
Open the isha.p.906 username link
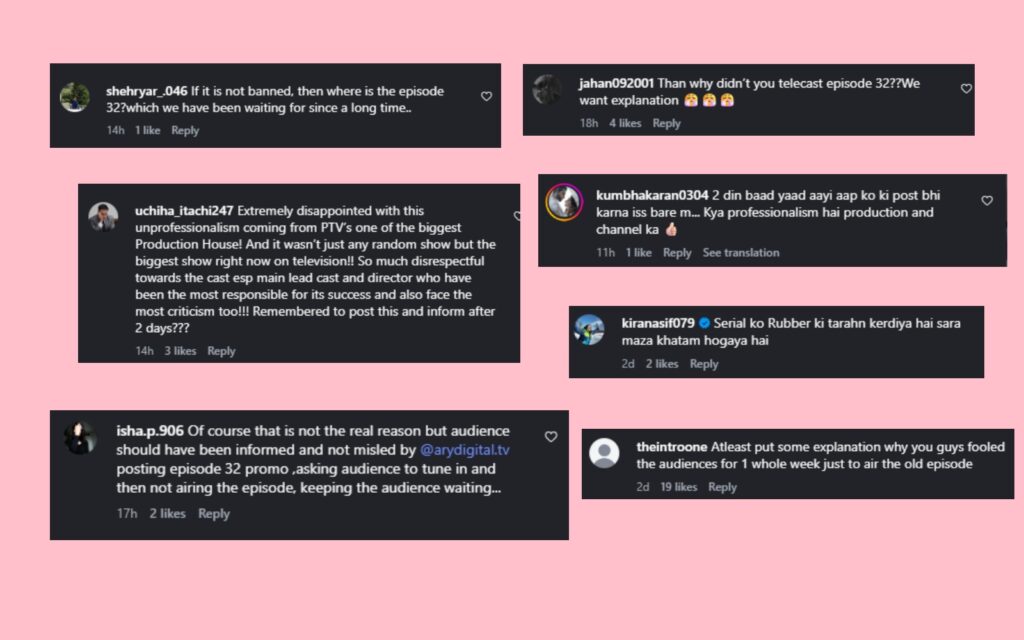click(150, 431)
